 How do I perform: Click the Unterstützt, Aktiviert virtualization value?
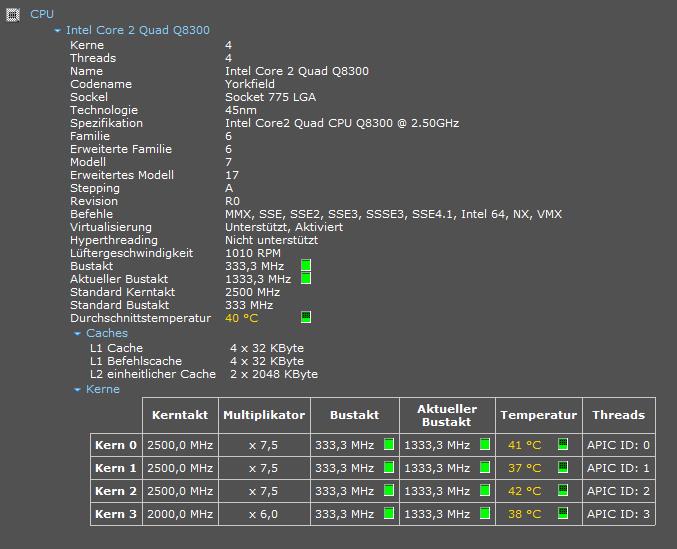284,227
